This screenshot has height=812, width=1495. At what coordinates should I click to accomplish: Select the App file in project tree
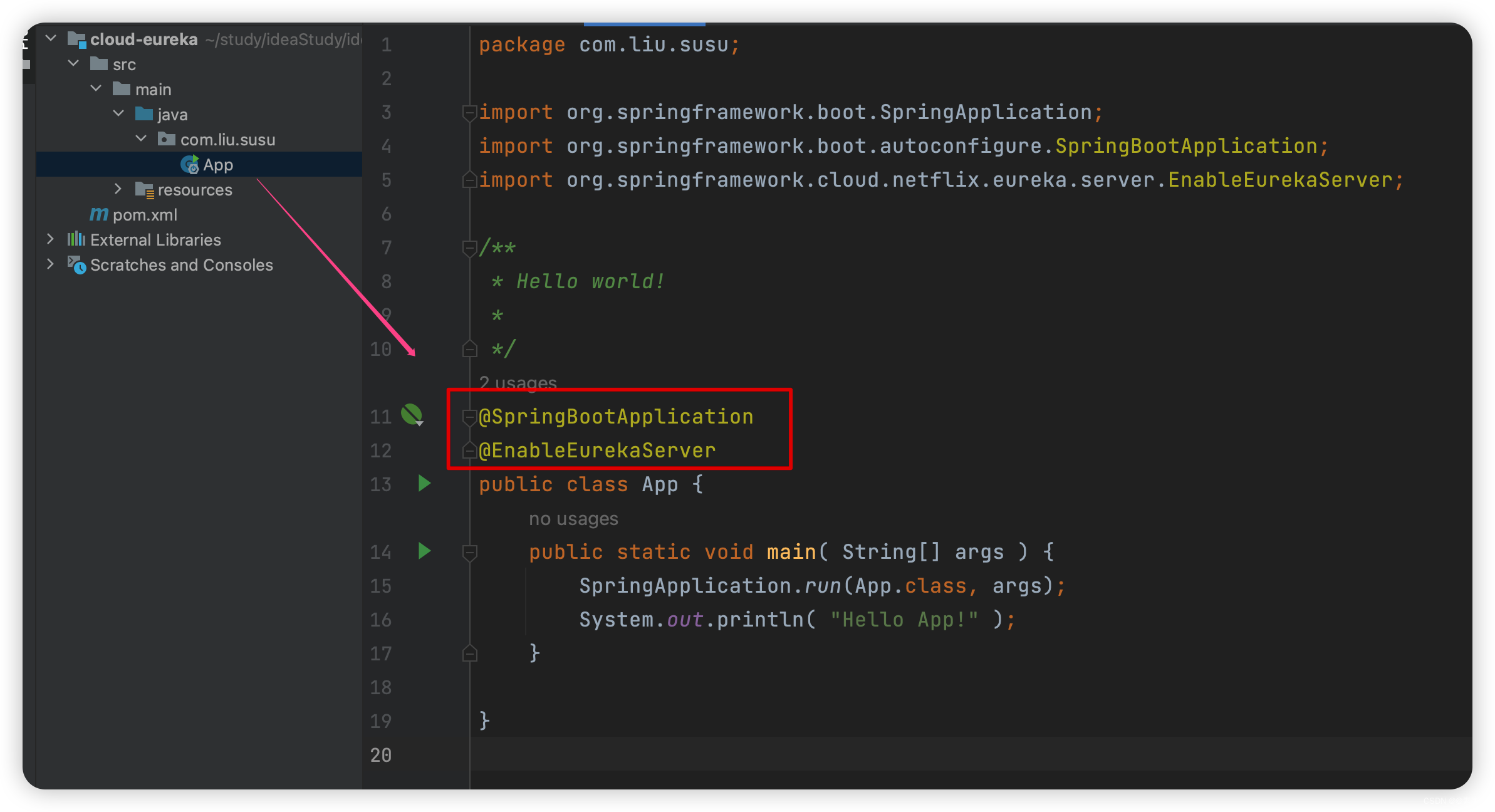199,164
